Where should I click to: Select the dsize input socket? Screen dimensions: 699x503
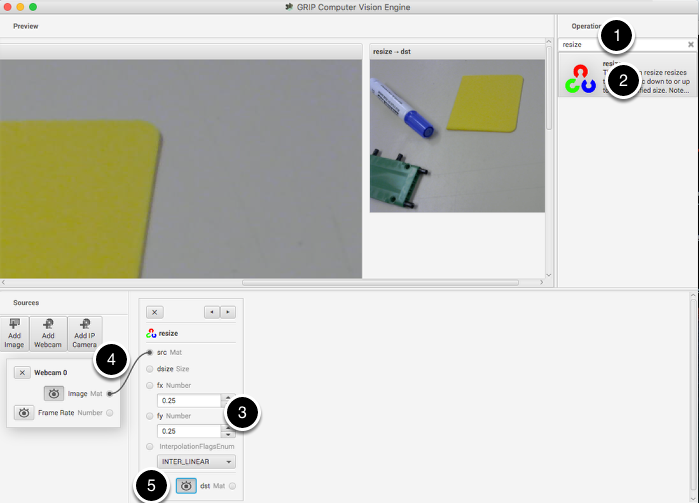click(150, 369)
